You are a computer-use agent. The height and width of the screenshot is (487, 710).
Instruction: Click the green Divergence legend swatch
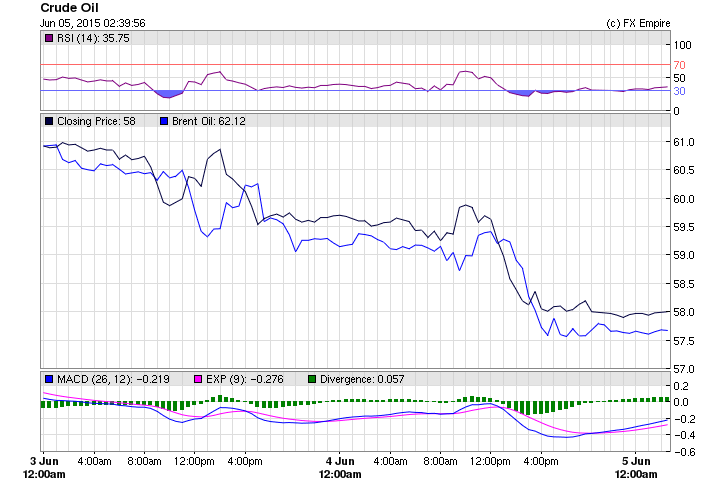[312, 379]
